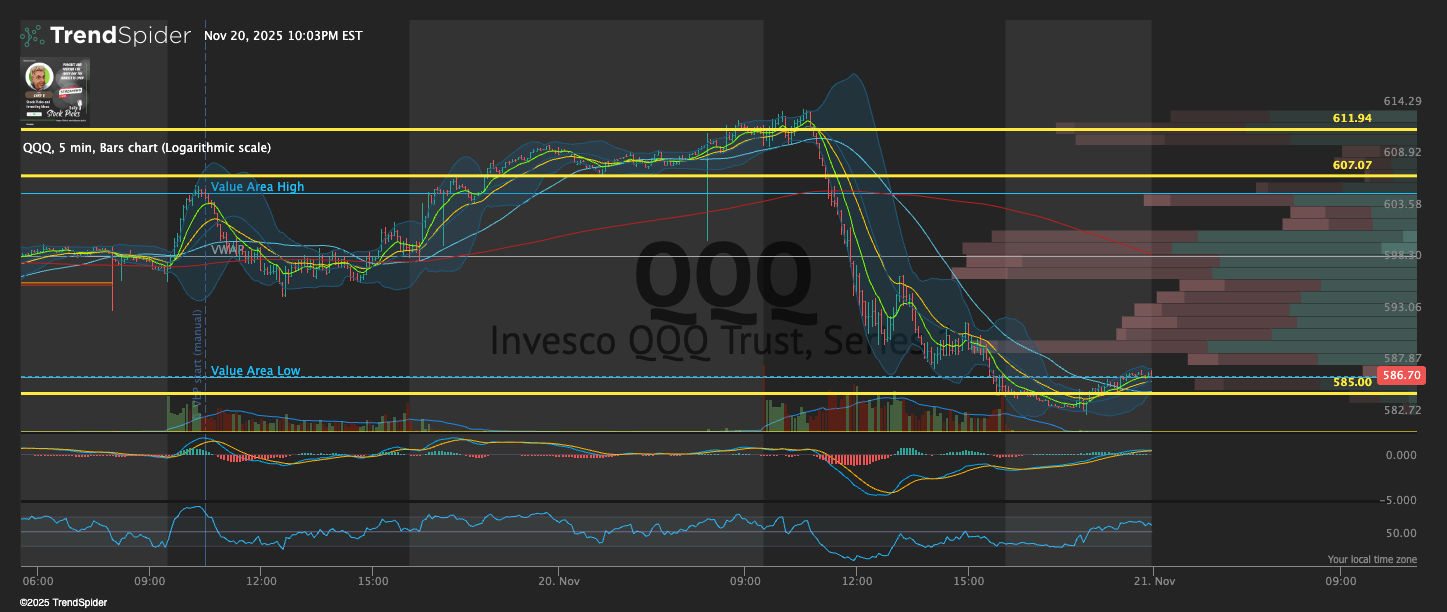
Task: Click the 608.92 price axis value
Action: (x=1402, y=152)
